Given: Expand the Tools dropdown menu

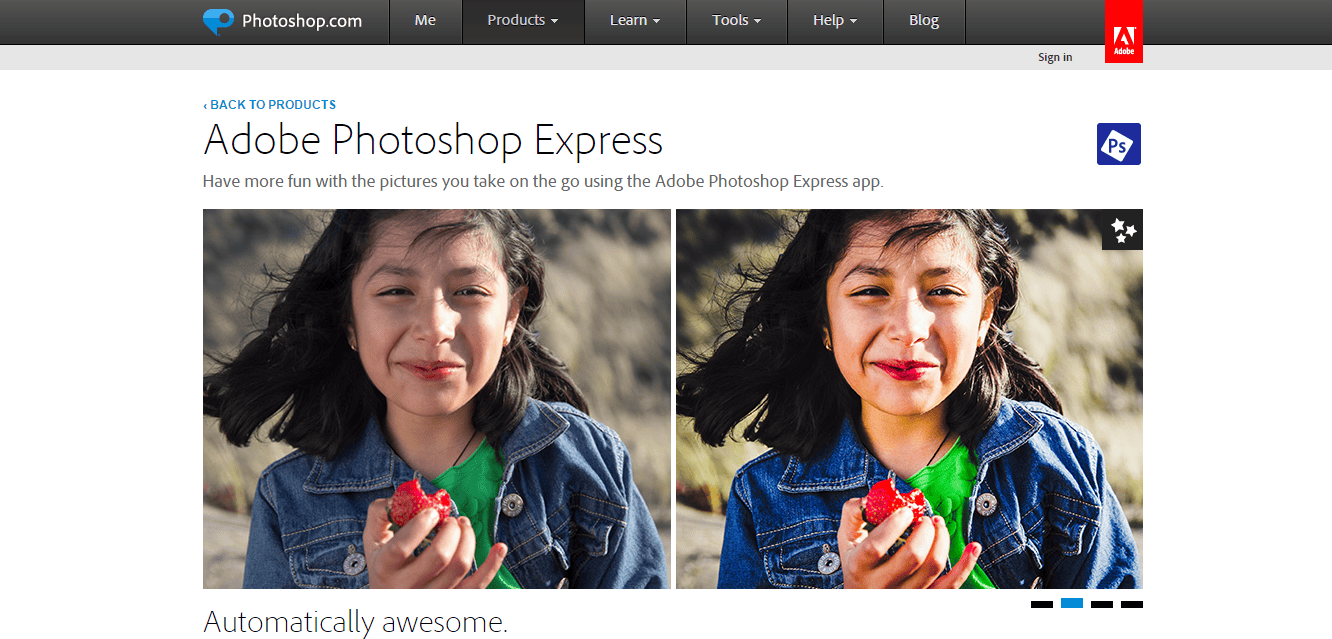Looking at the screenshot, I should pyautogui.click(x=737, y=21).
